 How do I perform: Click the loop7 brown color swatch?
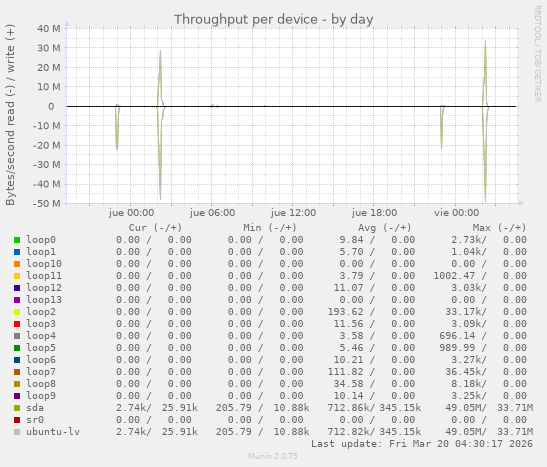point(17,372)
